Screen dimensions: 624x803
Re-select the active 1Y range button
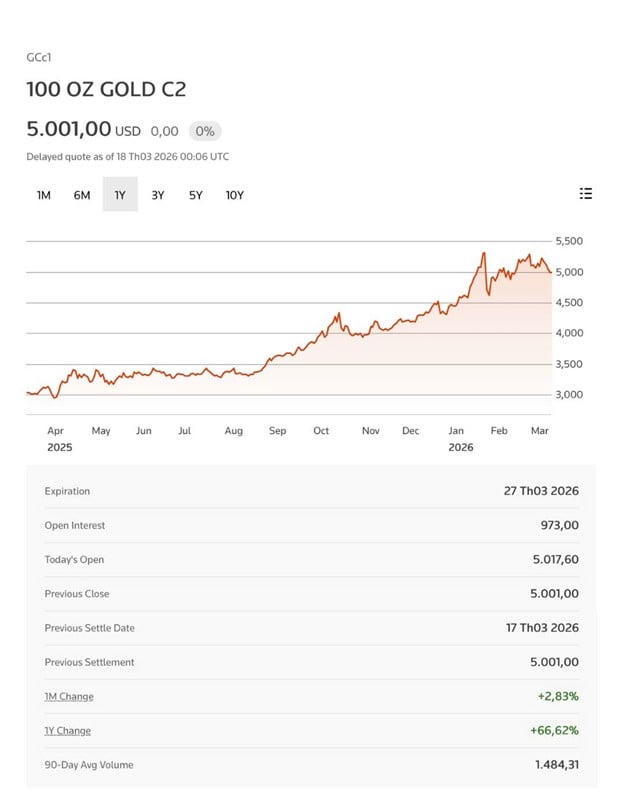[x=119, y=195]
